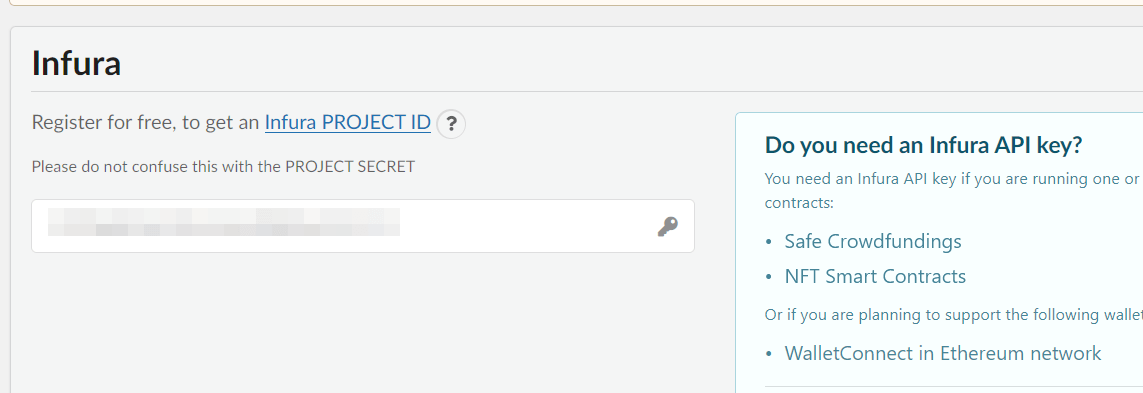The width and height of the screenshot is (1143, 393).
Task: Click 'Or if you are planning' sentence
Action: click(953, 315)
